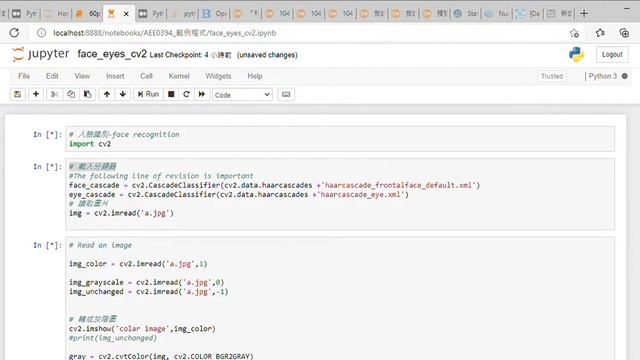Click the Jupyter logo
Viewport: 640px width, 360px height.
tap(41, 54)
